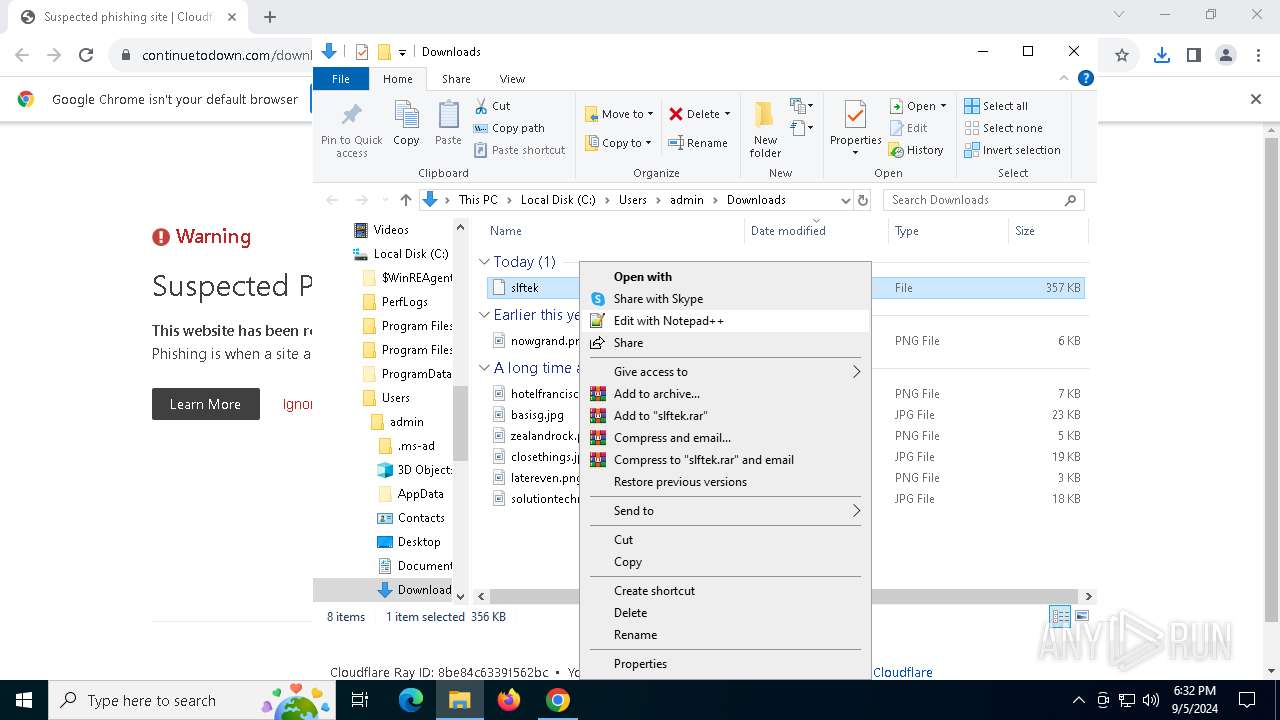Screen dimensions: 1280x720
Task: Switch to details view icon
Action: (1060, 617)
